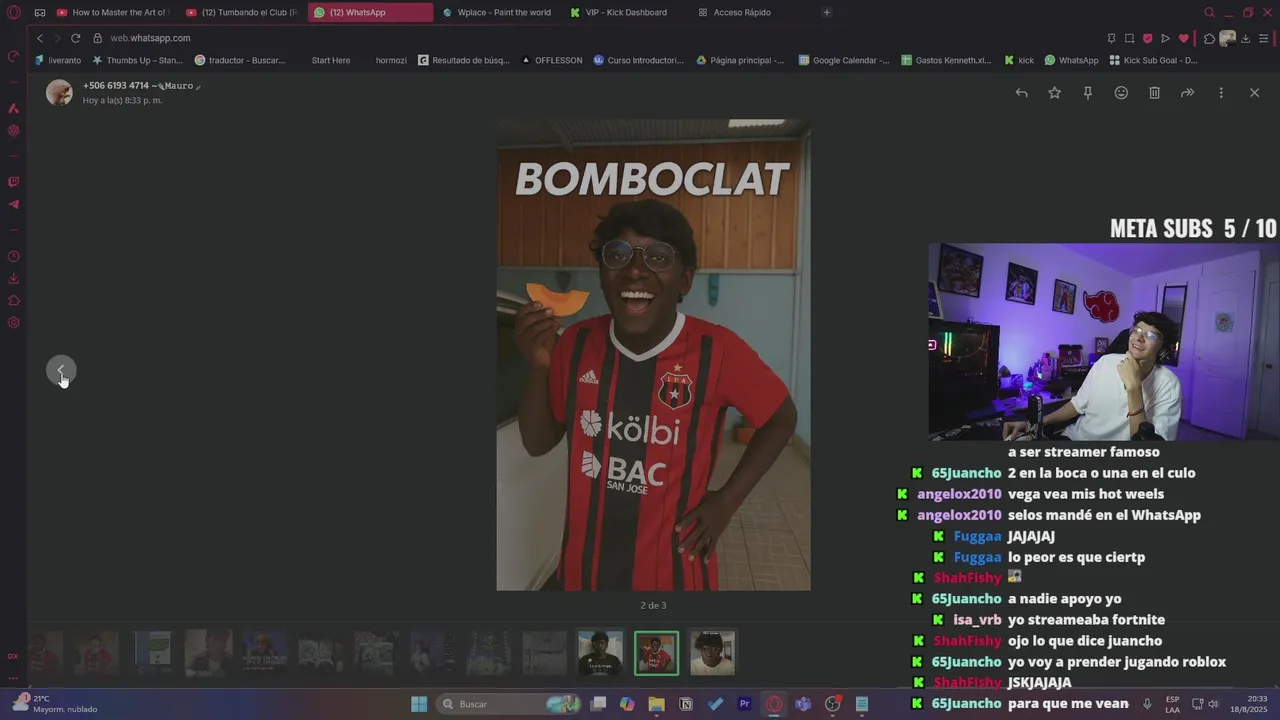Viewport: 1280px width, 720px height.
Task: Open a new browser tab with plus
Action: click(827, 12)
